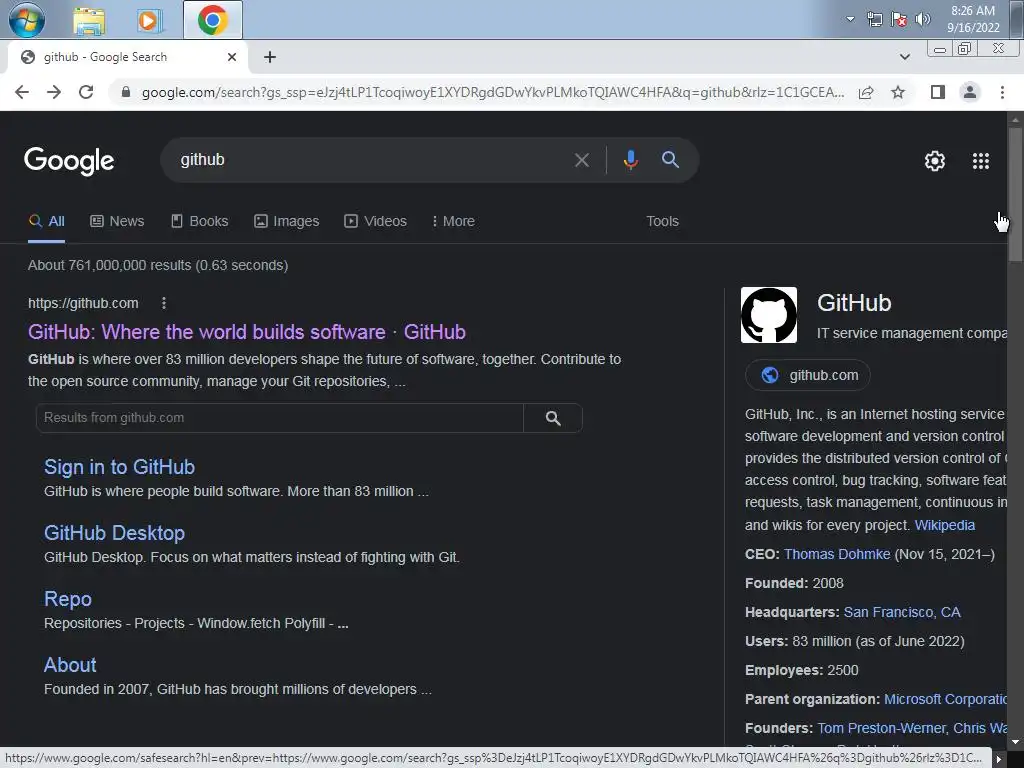
Task: Click the scrollbar down arrow
Action: (x=1015, y=741)
